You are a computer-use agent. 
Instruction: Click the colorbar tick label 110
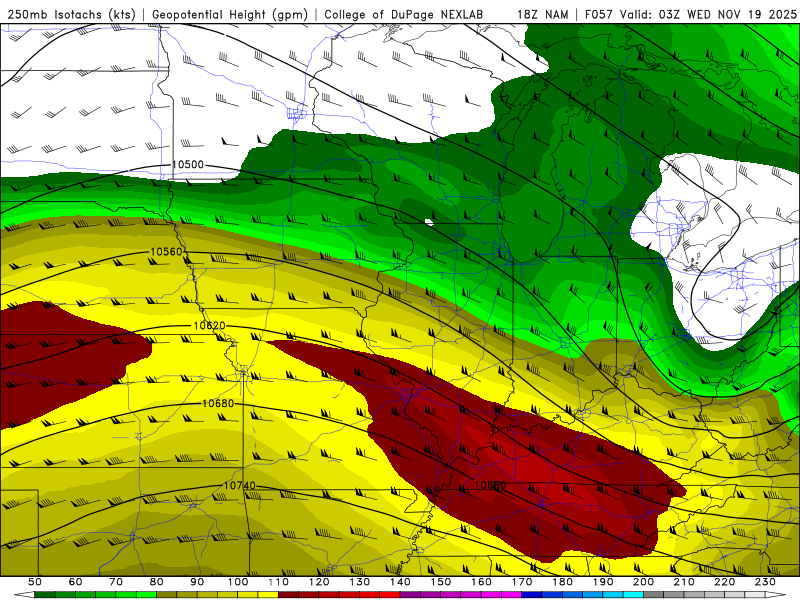279,582
